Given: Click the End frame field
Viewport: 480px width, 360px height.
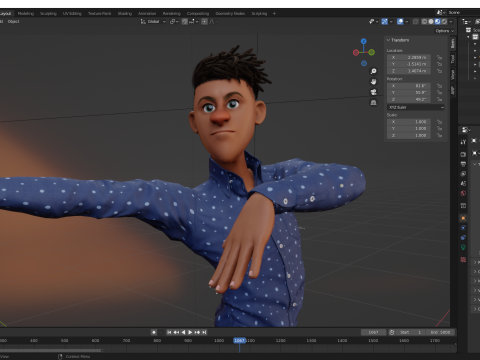Looking at the screenshot, I should click(440, 332).
